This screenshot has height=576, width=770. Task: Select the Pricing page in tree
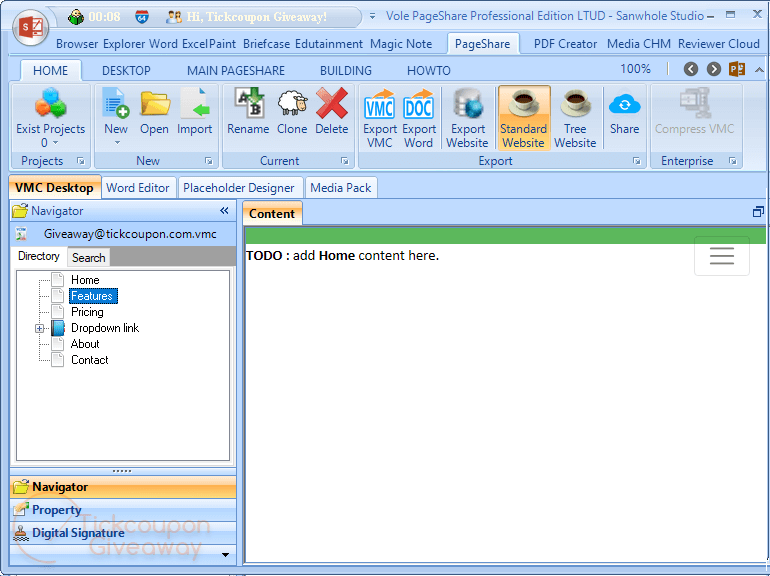point(87,312)
